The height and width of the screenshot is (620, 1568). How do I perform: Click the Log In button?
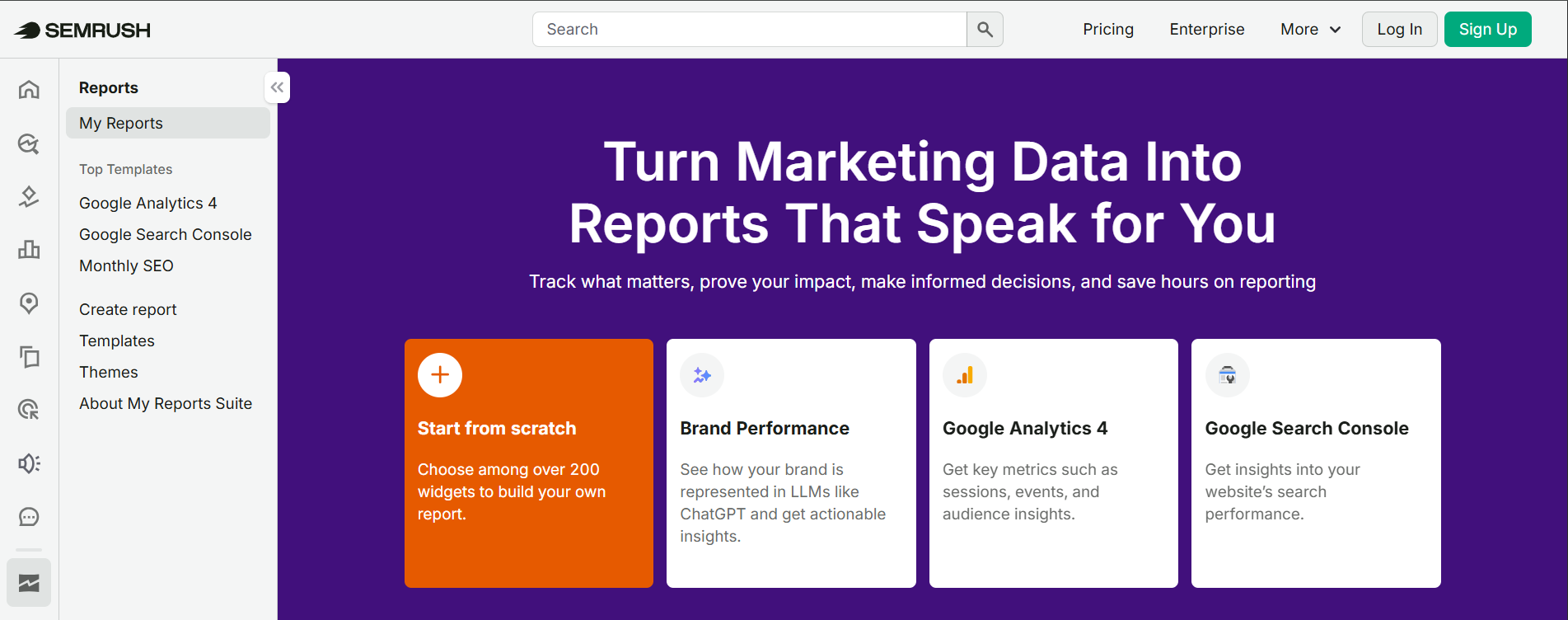click(x=1400, y=30)
